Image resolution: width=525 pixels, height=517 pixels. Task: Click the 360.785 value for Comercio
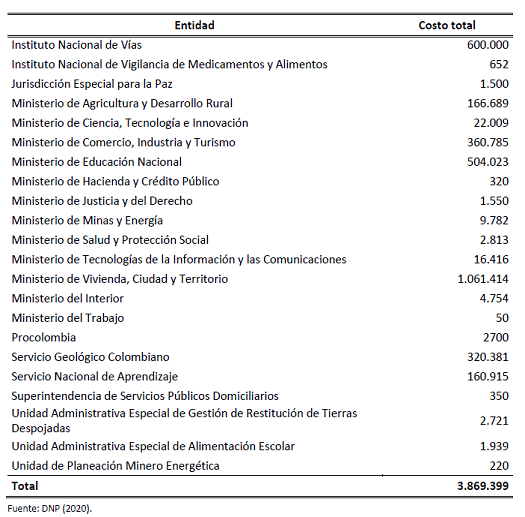(x=488, y=142)
